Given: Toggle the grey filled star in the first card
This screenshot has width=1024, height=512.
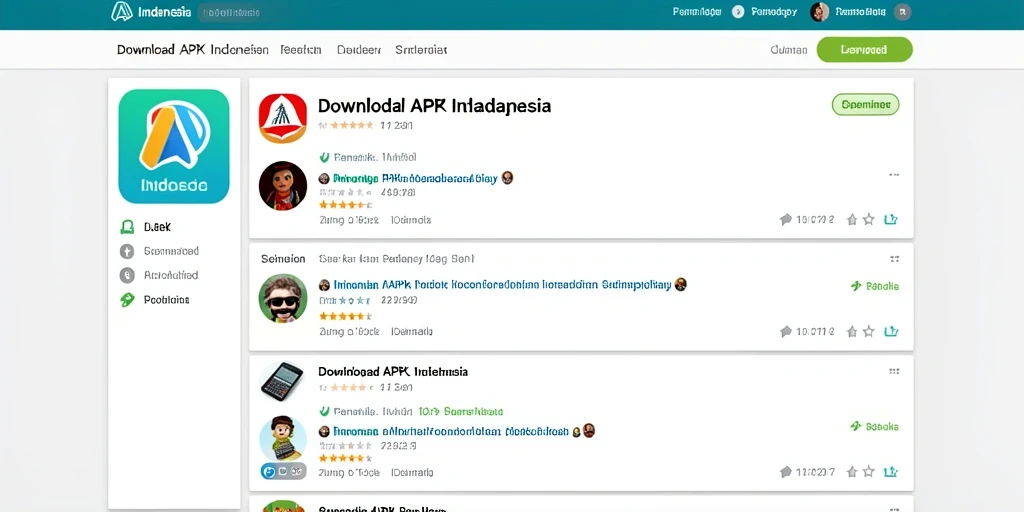Looking at the screenshot, I should pyautogui.click(x=852, y=219).
